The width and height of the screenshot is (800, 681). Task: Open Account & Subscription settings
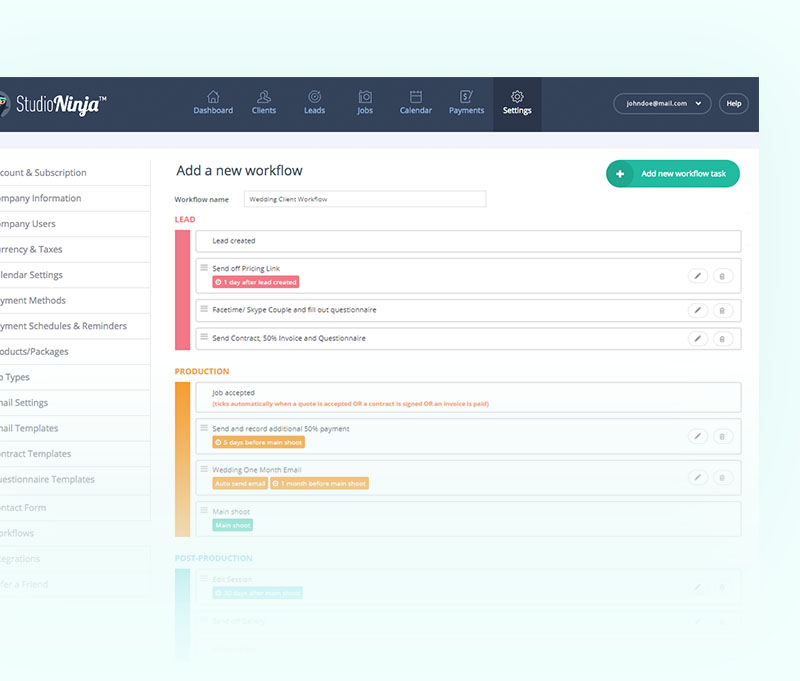(x=75, y=173)
